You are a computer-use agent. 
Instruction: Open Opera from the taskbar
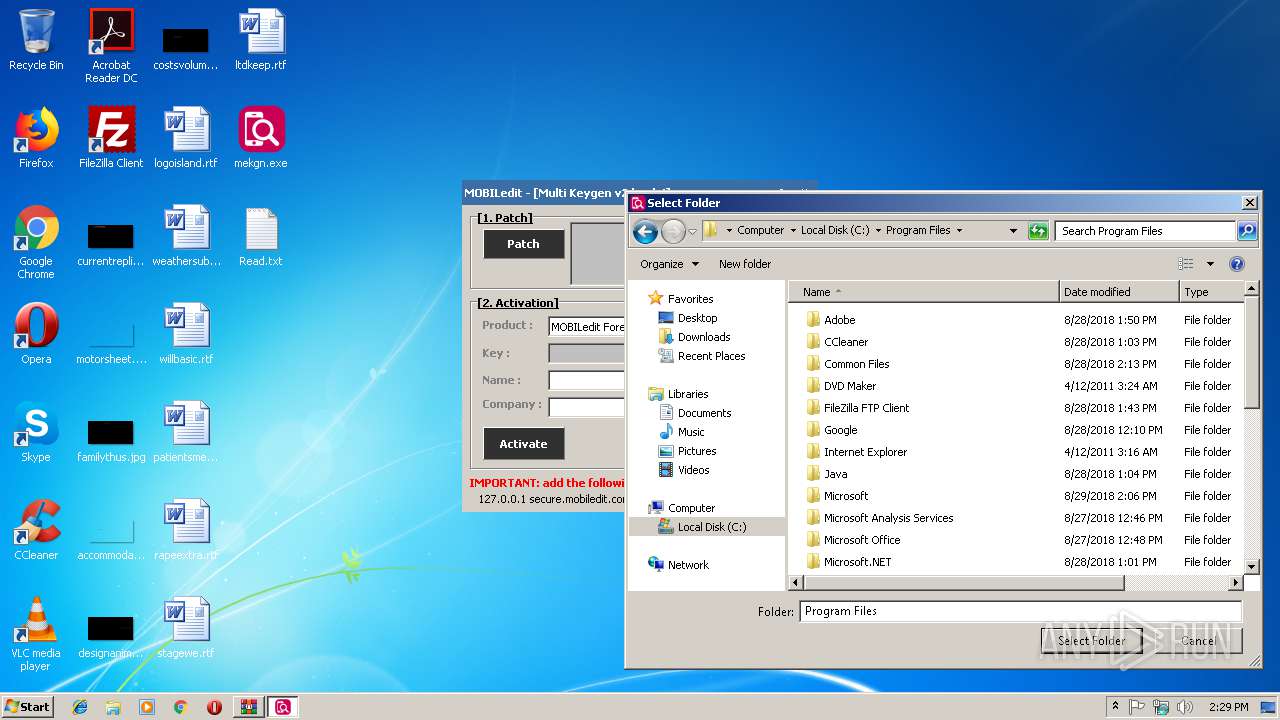tap(214, 707)
